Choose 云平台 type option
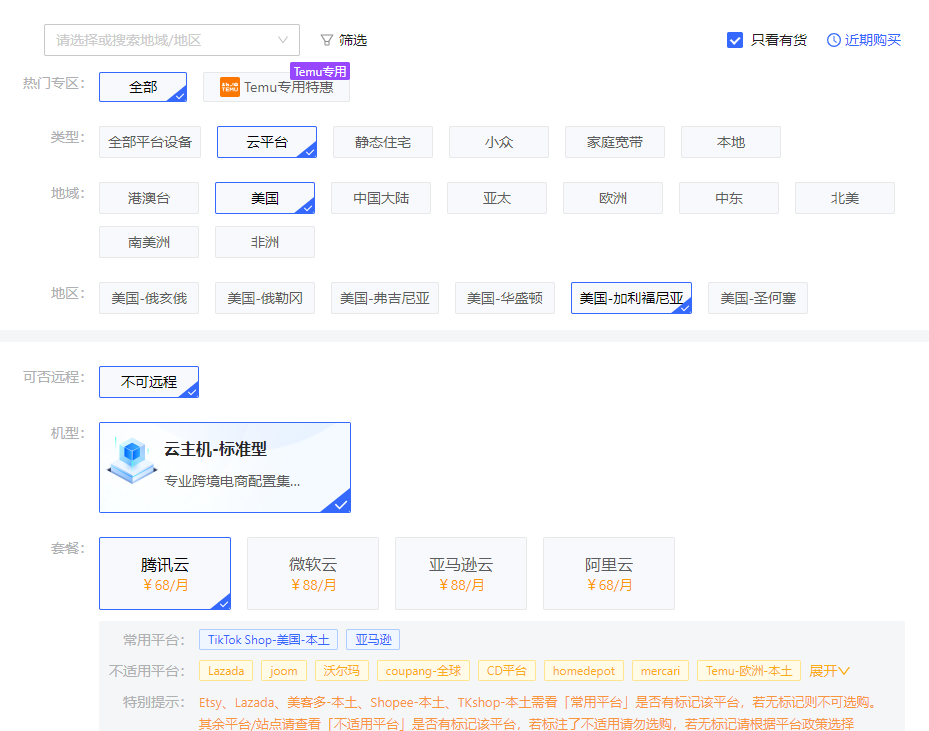 [x=267, y=142]
